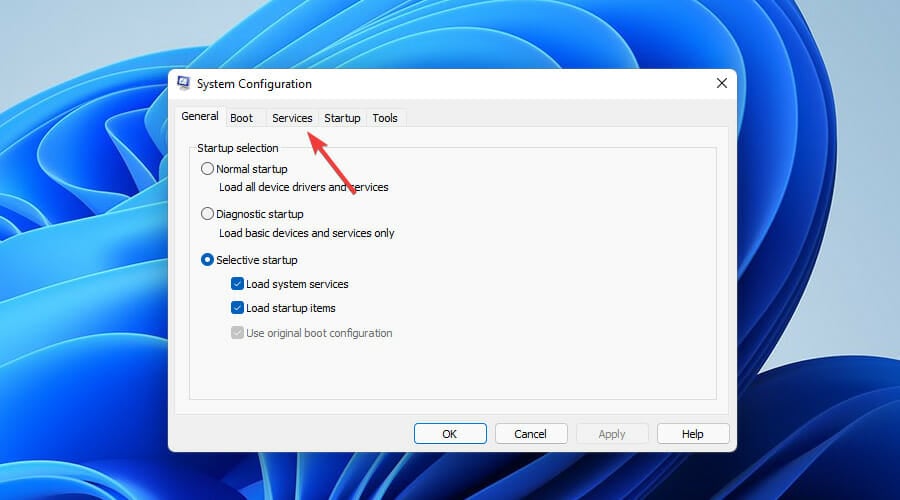
Task: Select the General tab
Action: pyautogui.click(x=200, y=117)
